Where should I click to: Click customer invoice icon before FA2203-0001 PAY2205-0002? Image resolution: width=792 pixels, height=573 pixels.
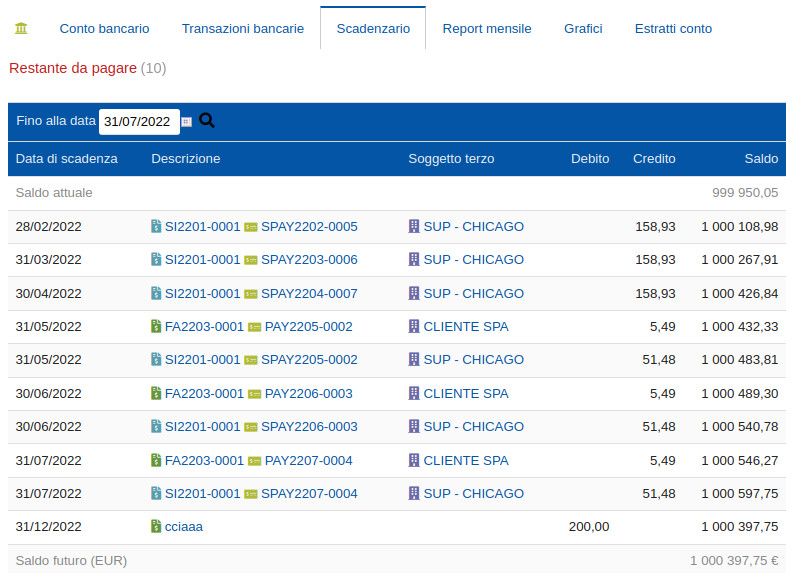coord(156,327)
